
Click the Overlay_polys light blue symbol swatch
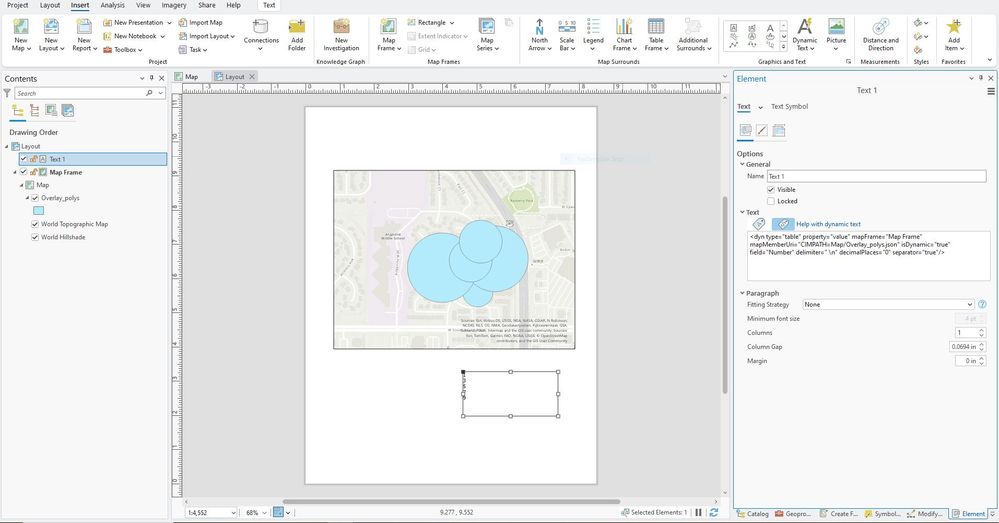(39, 211)
